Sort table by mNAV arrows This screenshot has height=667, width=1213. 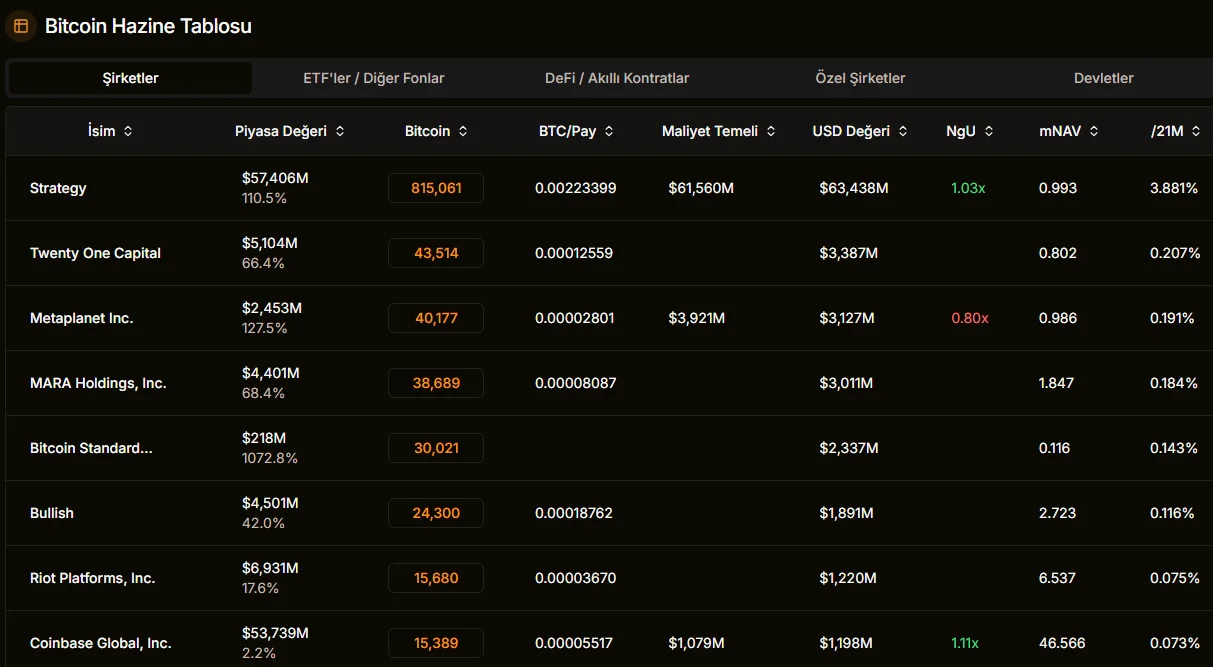(x=1094, y=131)
